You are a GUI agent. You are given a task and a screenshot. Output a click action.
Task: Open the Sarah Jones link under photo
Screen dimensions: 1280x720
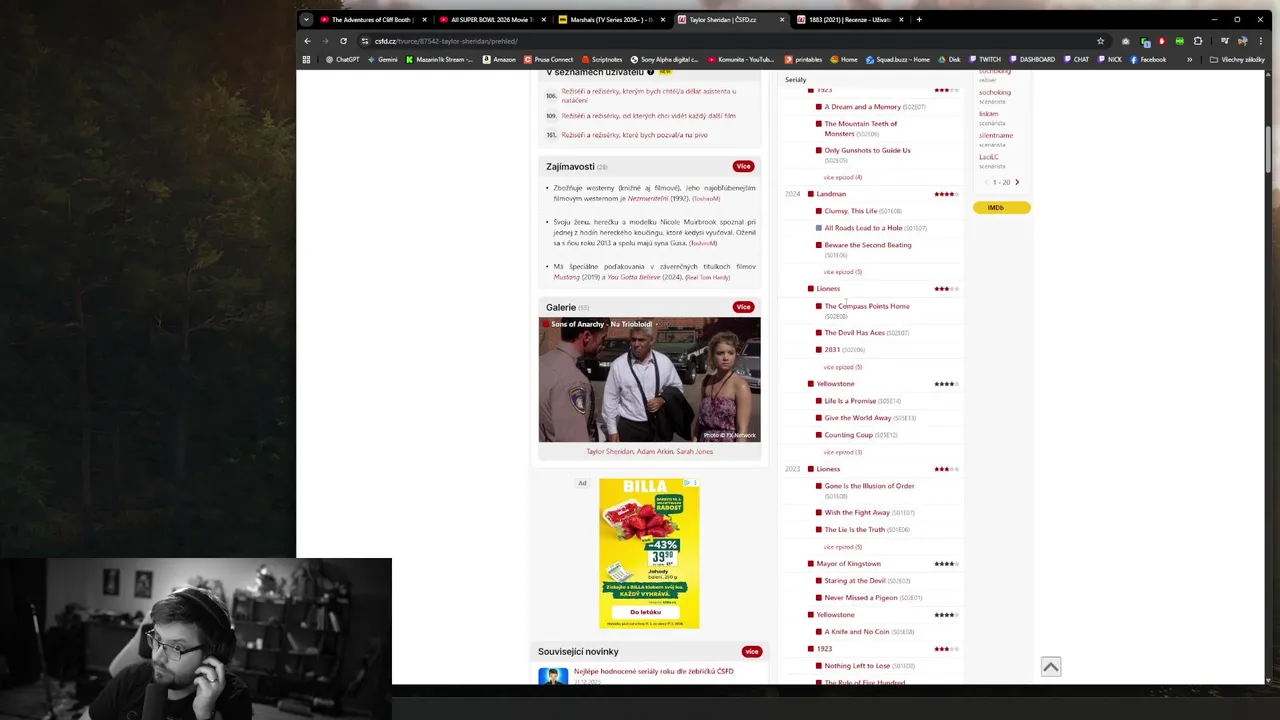pyautogui.click(x=695, y=452)
